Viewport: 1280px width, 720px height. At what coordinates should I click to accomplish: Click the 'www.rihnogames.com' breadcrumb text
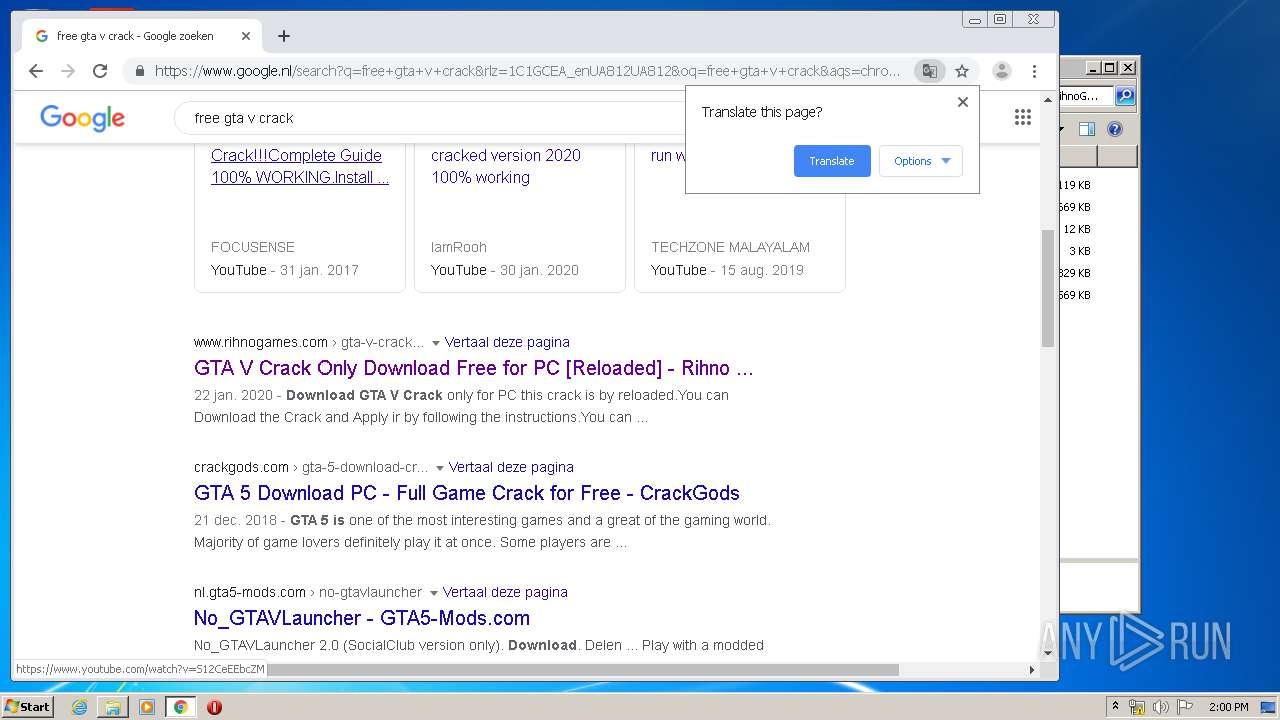coord(261,342)
